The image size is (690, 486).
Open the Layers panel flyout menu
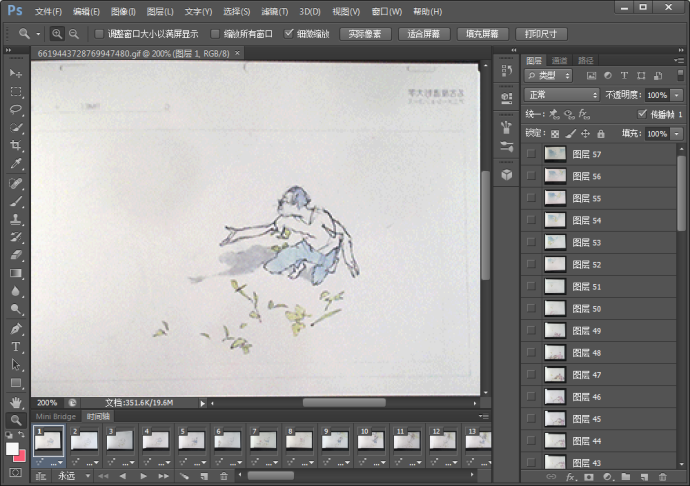(678, 60)
